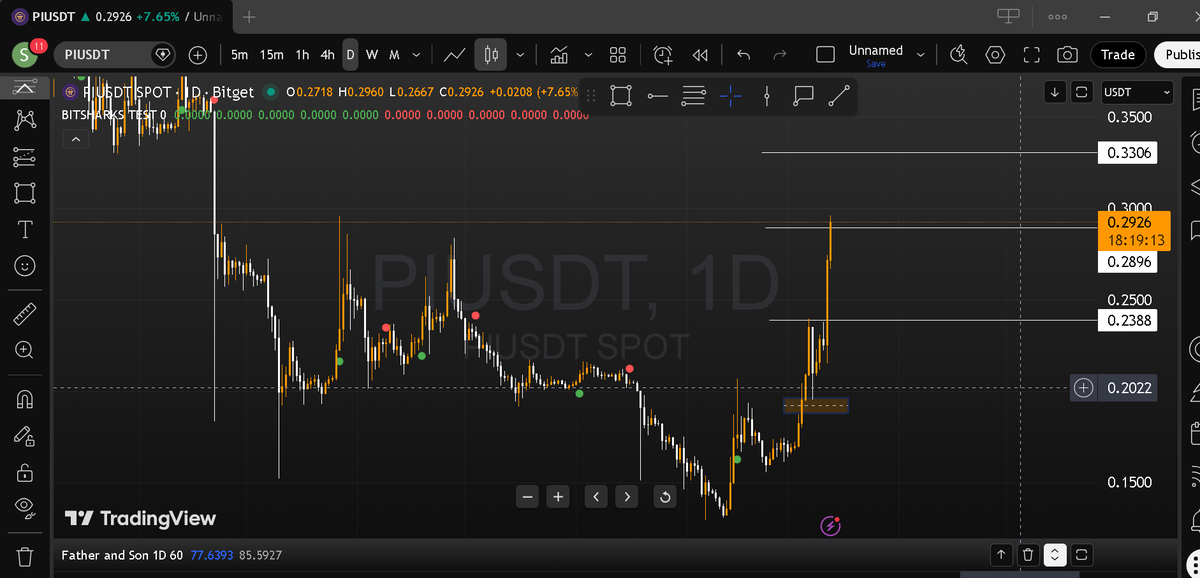The width and height of the screenshot is (1200, 578).
Task: Delete drawings with the trash icon in left sidebar
Action: pos(25,556)
